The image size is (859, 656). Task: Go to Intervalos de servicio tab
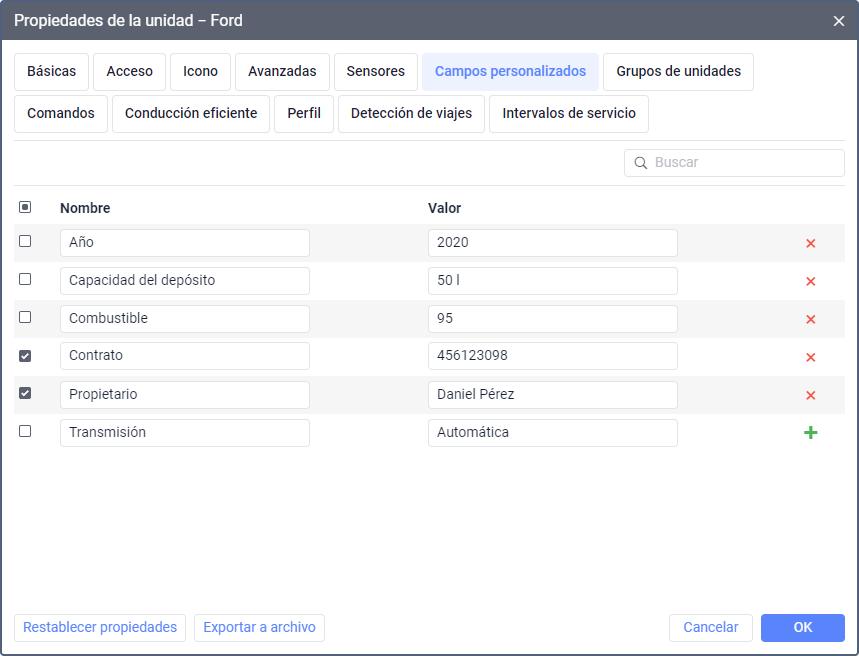[568, 114]
